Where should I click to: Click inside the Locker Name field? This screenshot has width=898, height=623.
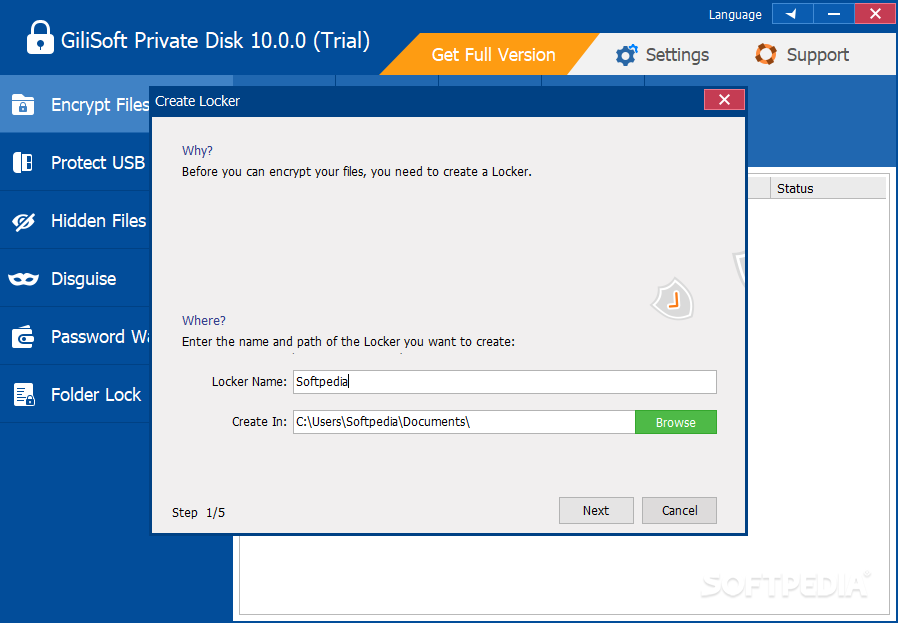[x=505, y=382]
